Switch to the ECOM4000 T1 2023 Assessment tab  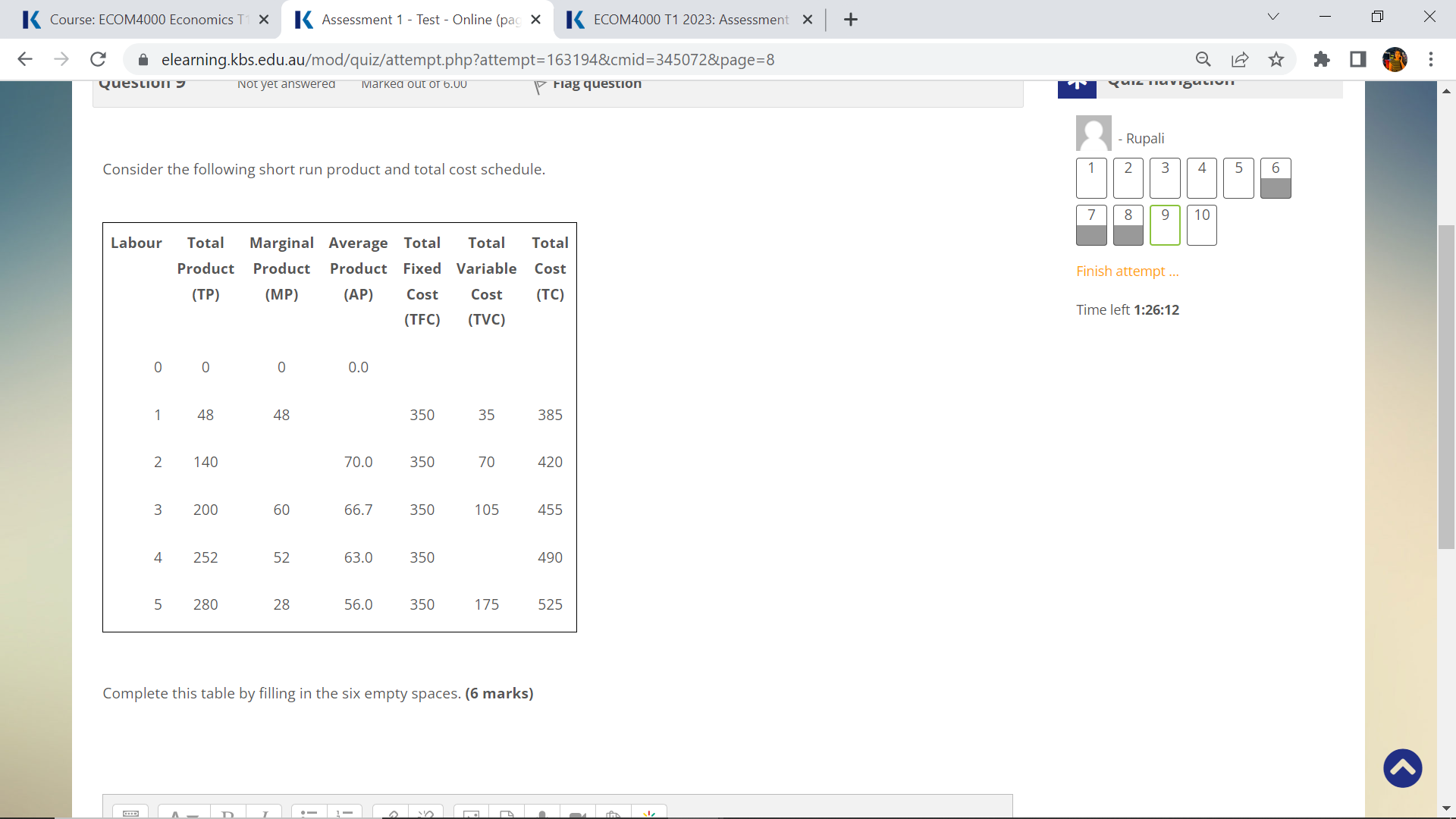682,19
